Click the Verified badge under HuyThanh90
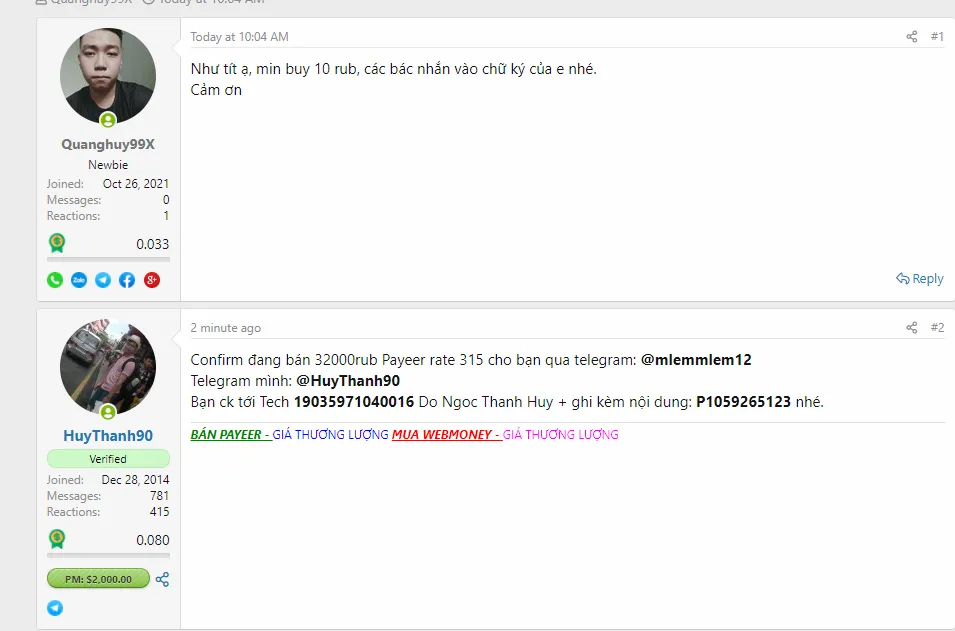955x631 pixels. pos(108,459)
